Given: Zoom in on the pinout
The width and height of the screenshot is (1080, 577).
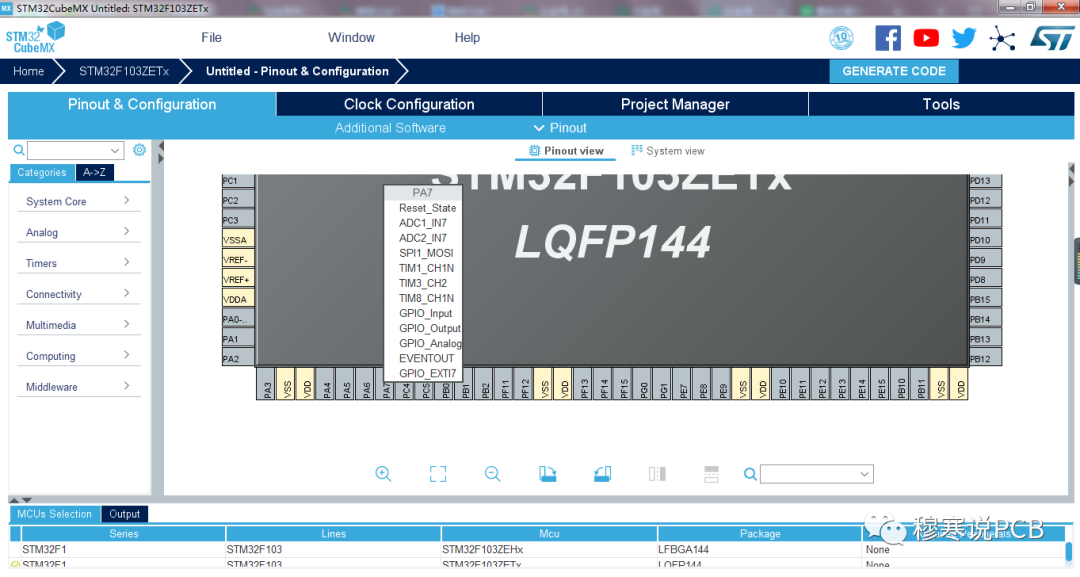Looking at the screenshot, I should click(x=383, y=474).
